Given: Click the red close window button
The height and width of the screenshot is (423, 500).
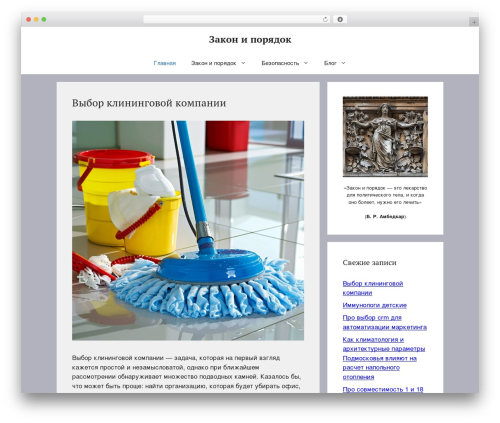Looking at the screenshot, I should pyautogui.click(x=29, y=20).
